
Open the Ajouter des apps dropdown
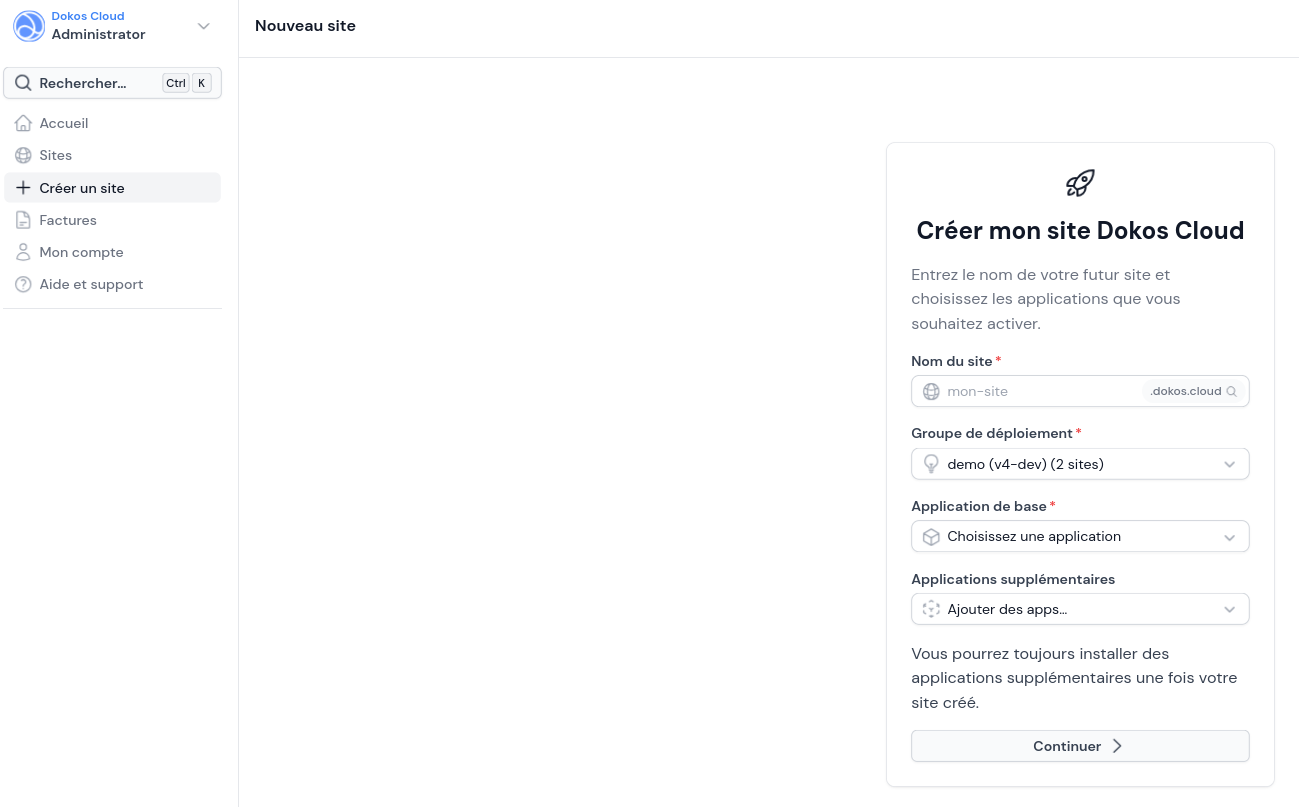coord(1080,609)
